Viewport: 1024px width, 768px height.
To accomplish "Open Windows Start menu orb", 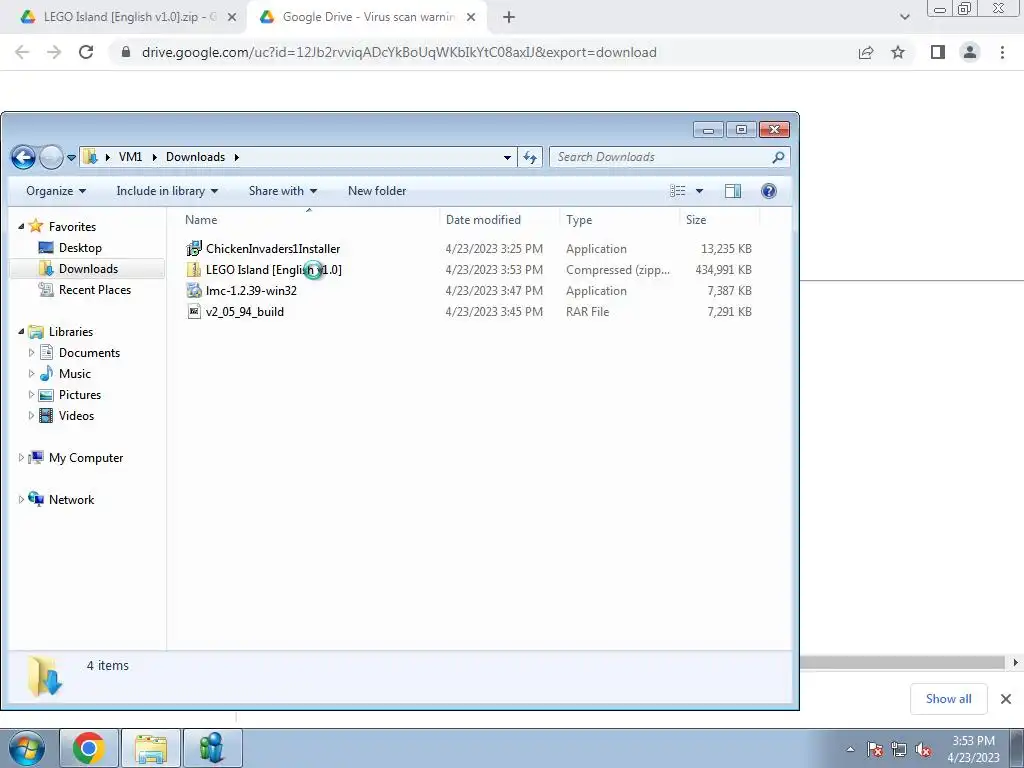I will pyautogui.click(x=27, y=748).
